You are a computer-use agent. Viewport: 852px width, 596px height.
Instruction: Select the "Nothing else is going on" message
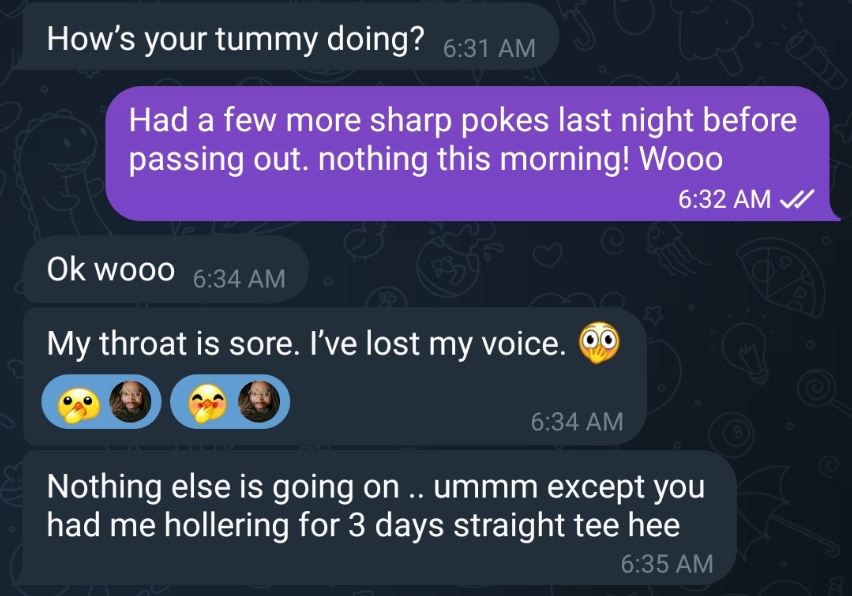(376, 505)
